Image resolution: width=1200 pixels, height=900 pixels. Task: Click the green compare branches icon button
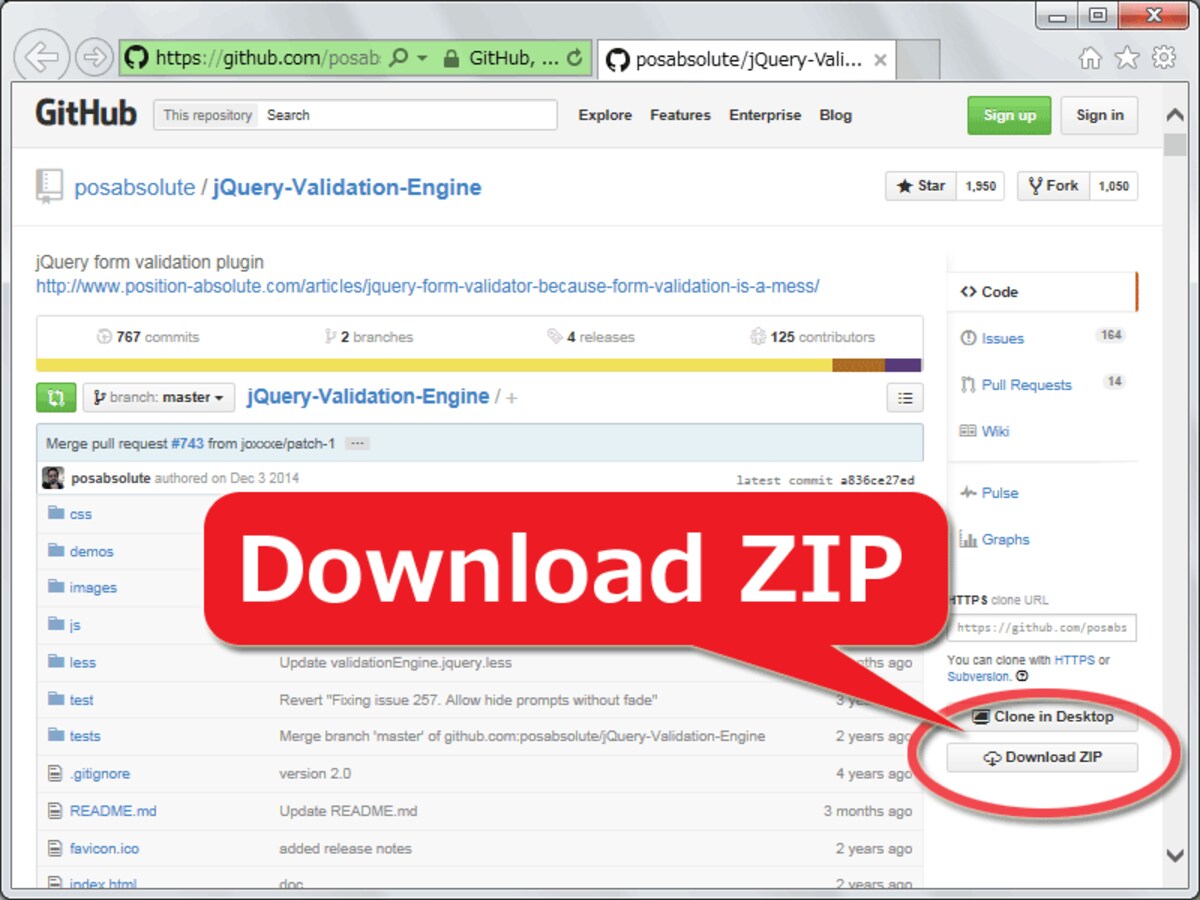[x=56, y=397]
